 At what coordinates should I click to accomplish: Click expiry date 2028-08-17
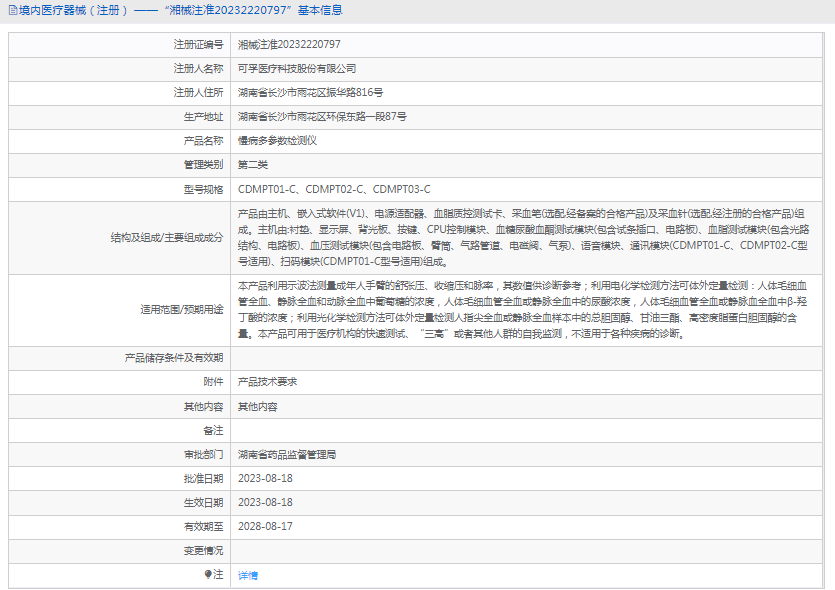point(265,526)
